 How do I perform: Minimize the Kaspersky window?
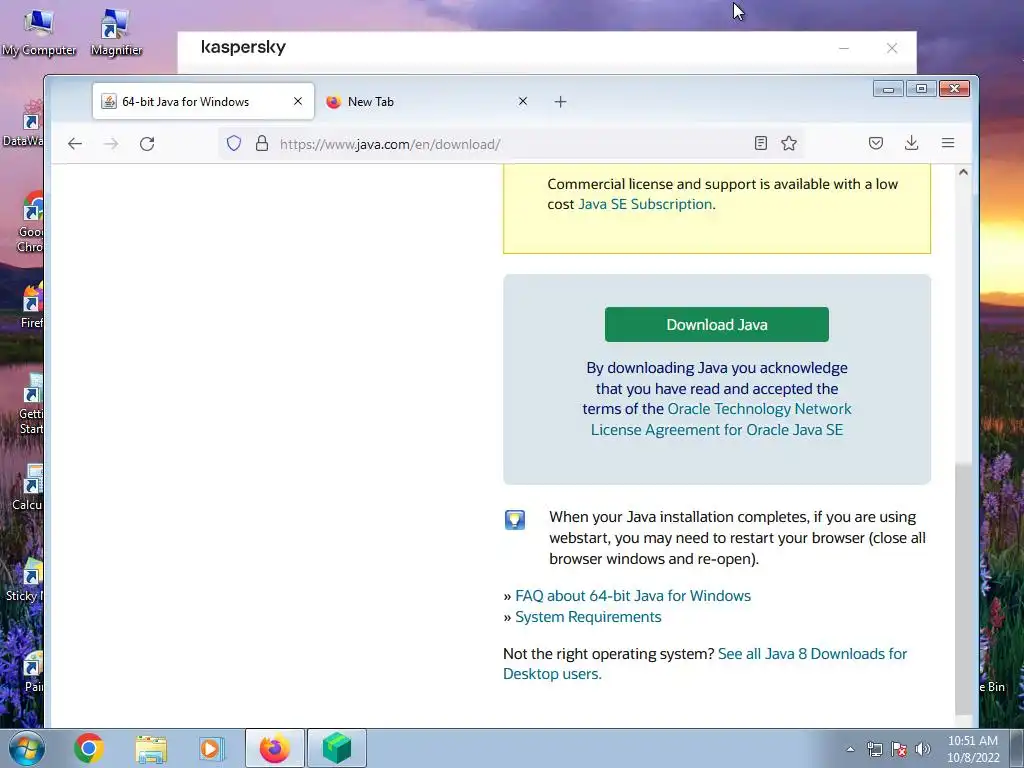click(x=844, y=48)
